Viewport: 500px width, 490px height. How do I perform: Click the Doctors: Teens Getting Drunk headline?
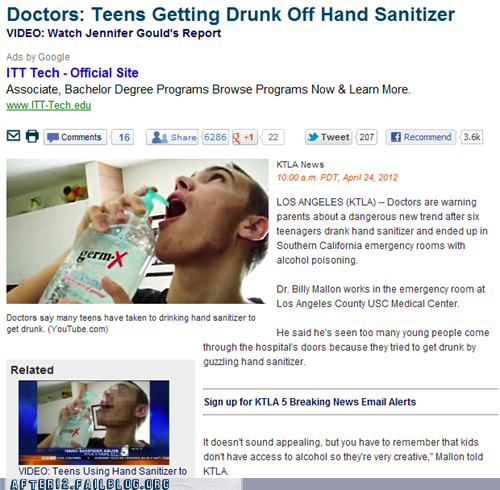coord(231,14)
